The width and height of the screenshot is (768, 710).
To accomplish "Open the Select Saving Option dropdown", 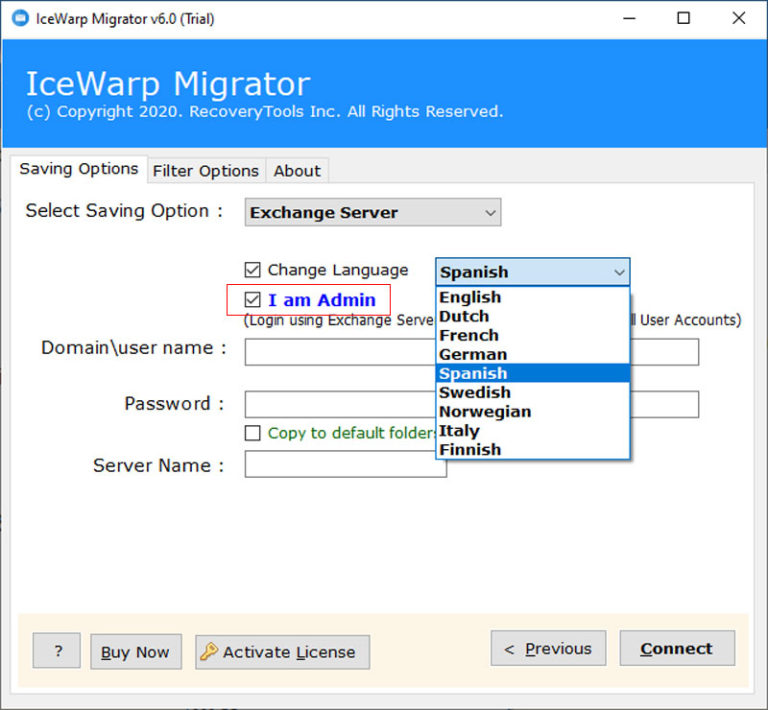I will (x=373, y=212).
